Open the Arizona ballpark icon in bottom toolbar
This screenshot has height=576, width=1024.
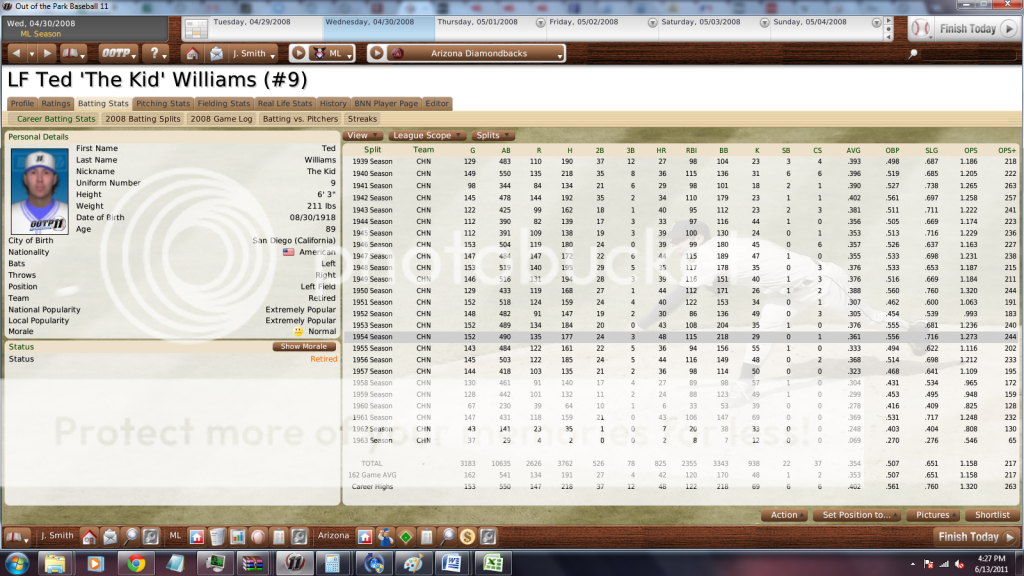pyautogui.click(x=365, y=537)
